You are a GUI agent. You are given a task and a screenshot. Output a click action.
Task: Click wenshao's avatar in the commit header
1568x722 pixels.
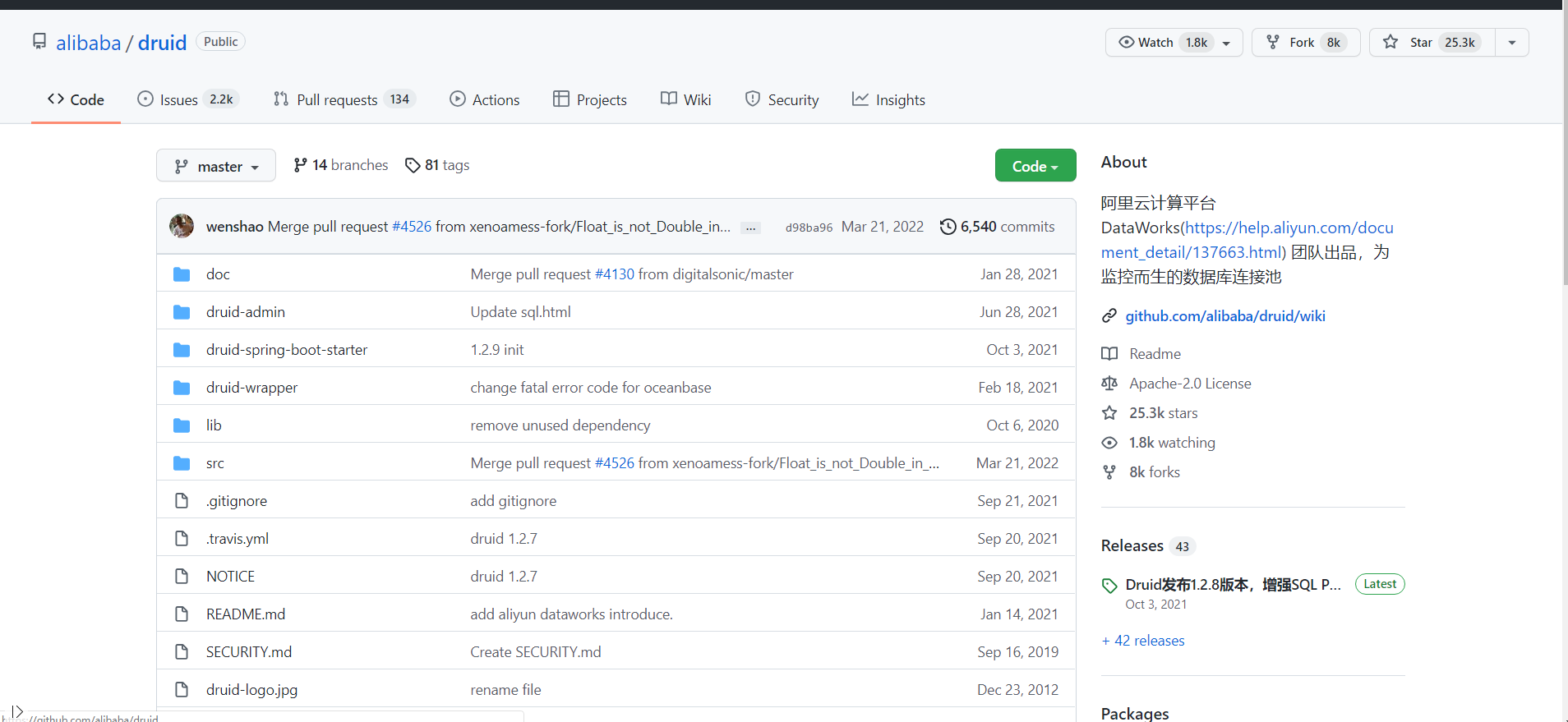(182, 226)
